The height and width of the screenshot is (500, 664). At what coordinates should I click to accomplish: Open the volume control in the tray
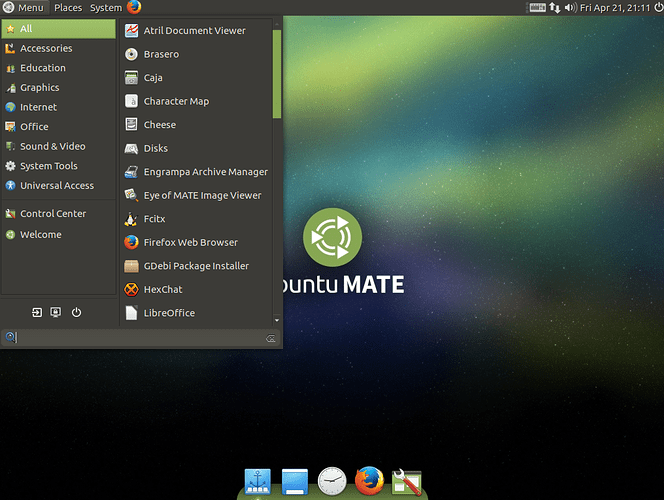coord(570,8)
